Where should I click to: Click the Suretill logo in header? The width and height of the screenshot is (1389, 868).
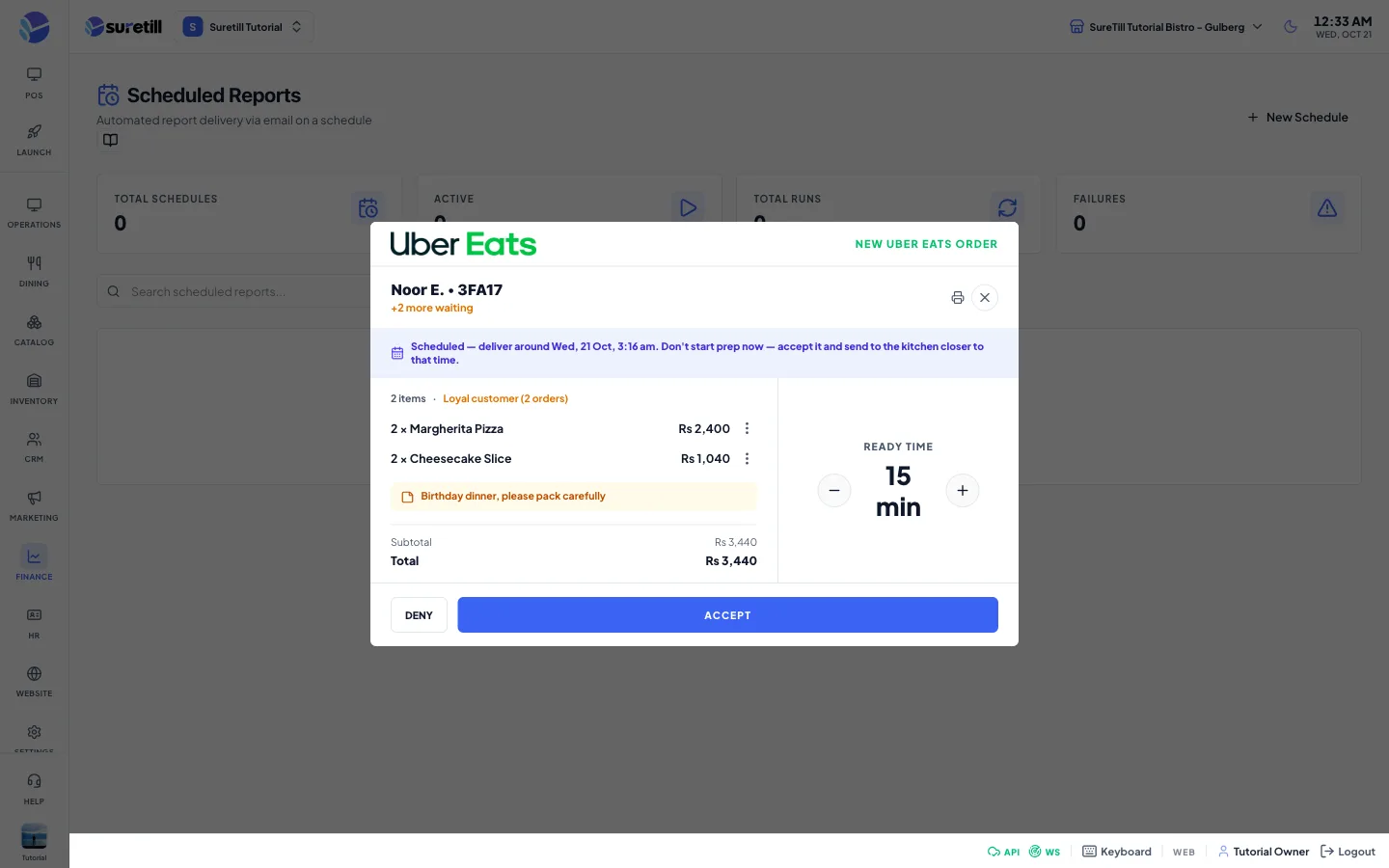123,27
